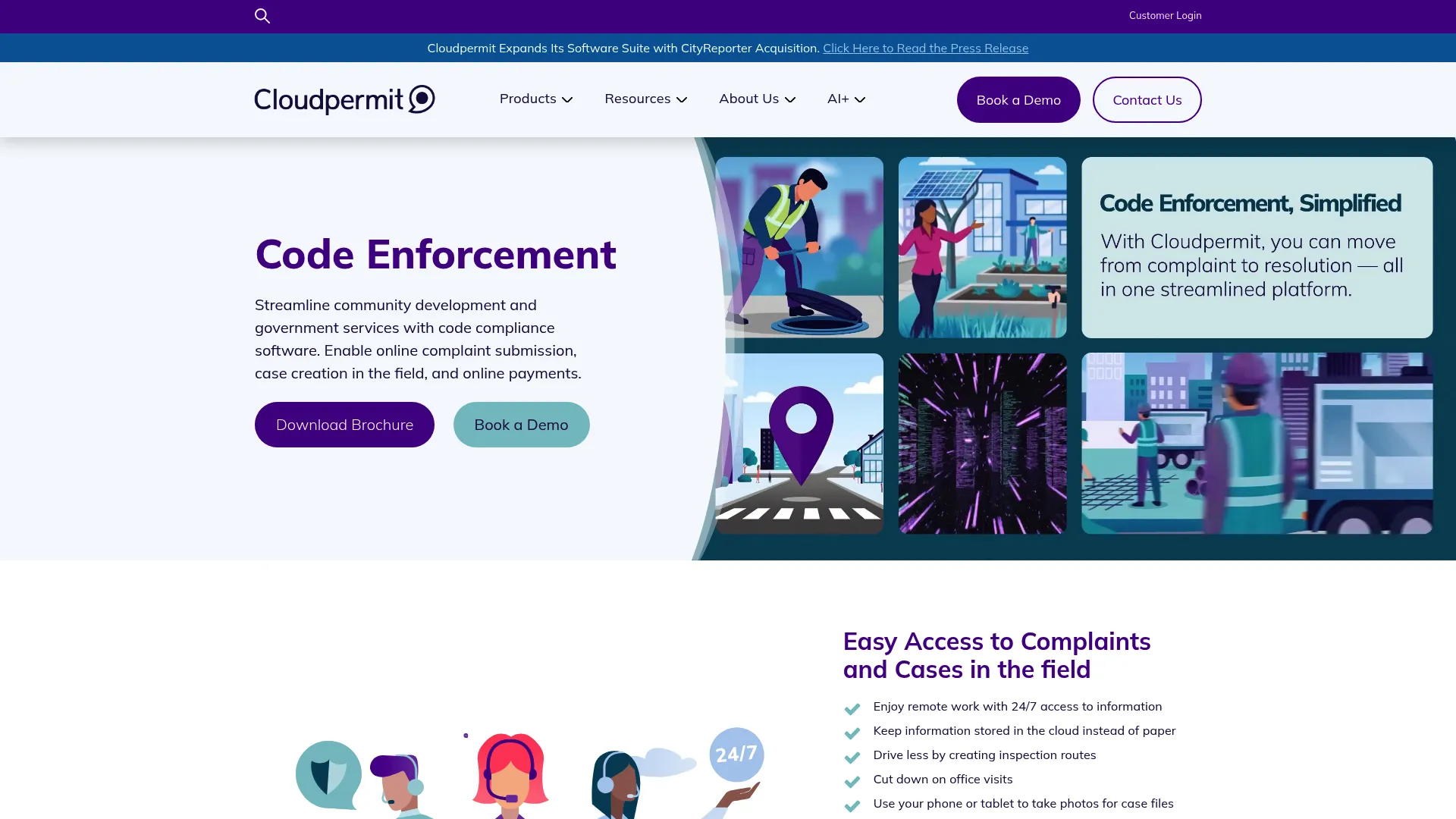The image size is (1456, 819).
Task: Click the red-haired headset agent illustration
Action: [510, 776]
